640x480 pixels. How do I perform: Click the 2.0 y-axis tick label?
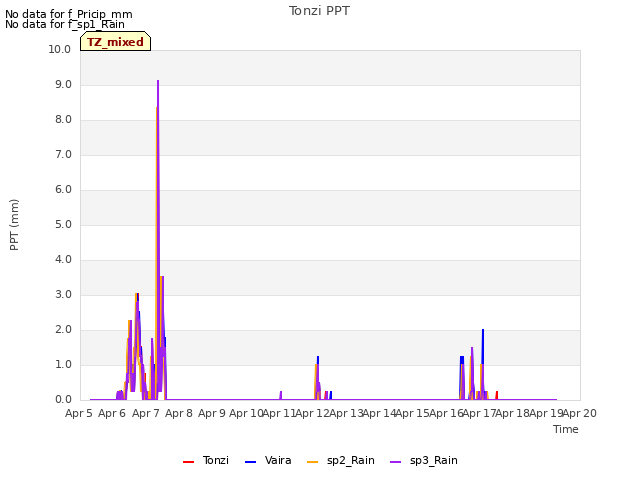point(63,330)
